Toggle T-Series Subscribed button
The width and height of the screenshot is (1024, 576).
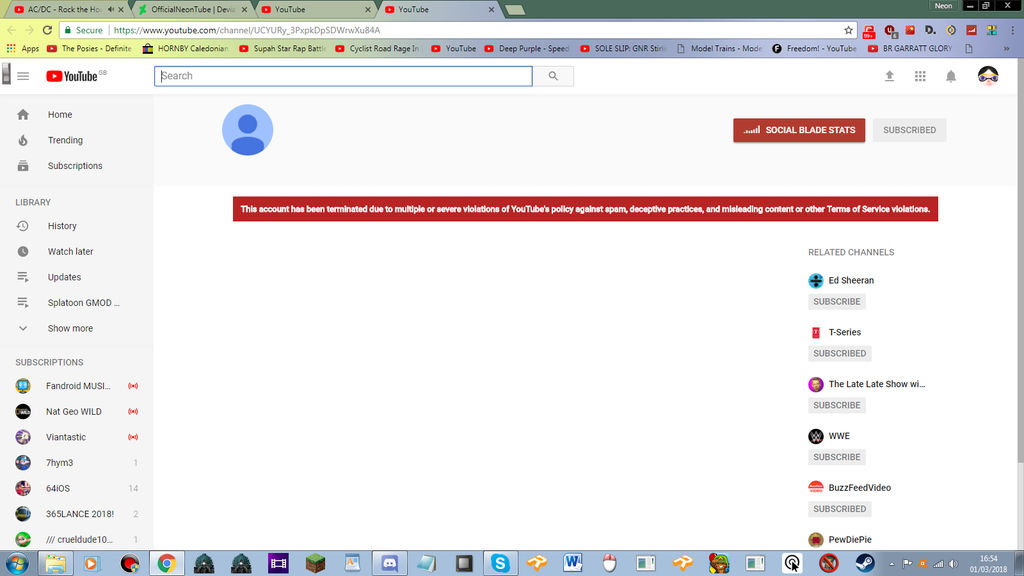(x=839, y=353)
